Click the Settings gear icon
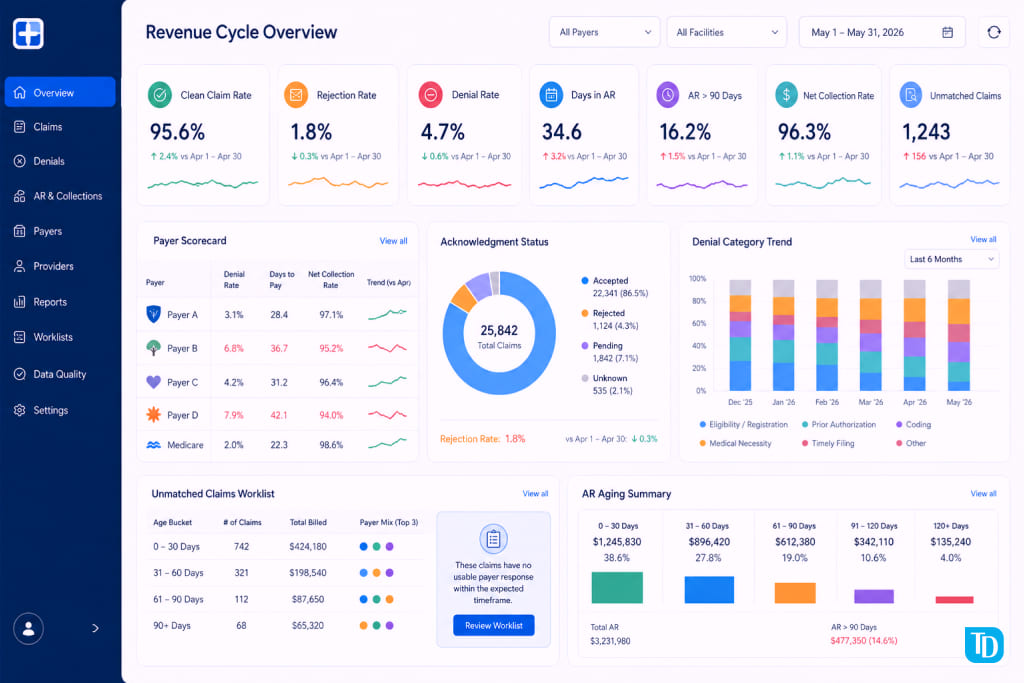1024x683 pixels. click(x=20, y=410)
